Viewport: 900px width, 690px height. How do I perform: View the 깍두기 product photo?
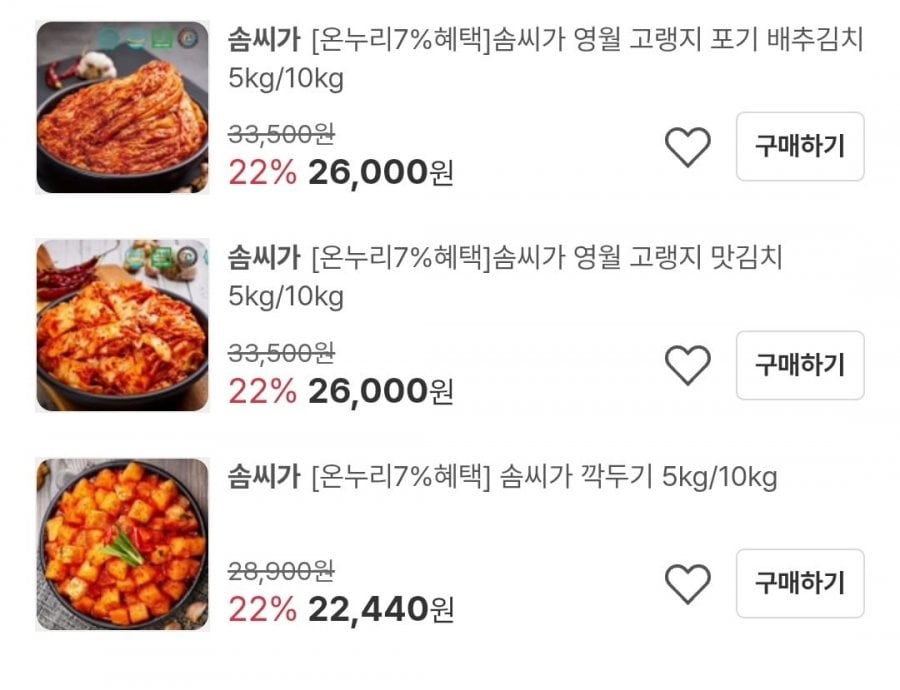[122, 544]
